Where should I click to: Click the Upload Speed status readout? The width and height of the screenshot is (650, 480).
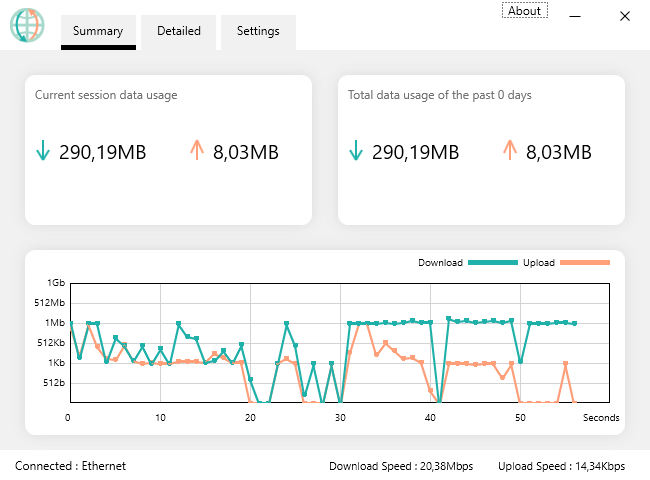pos(561,465)
